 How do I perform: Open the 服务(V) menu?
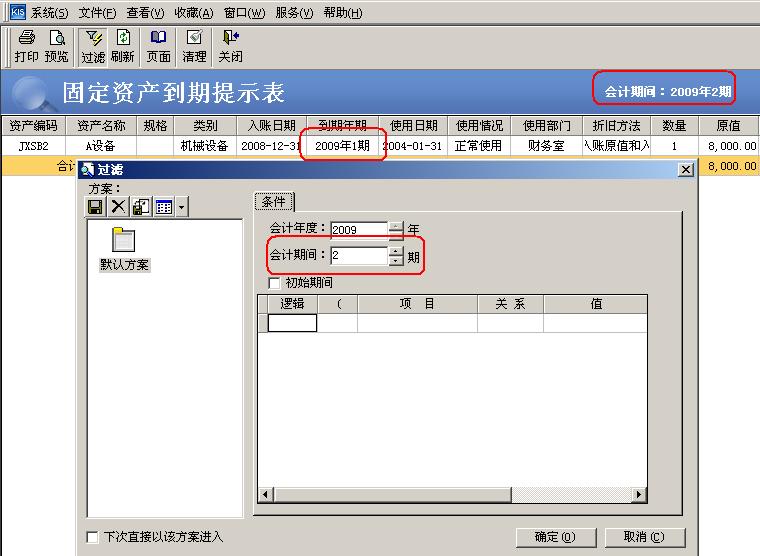294,13
